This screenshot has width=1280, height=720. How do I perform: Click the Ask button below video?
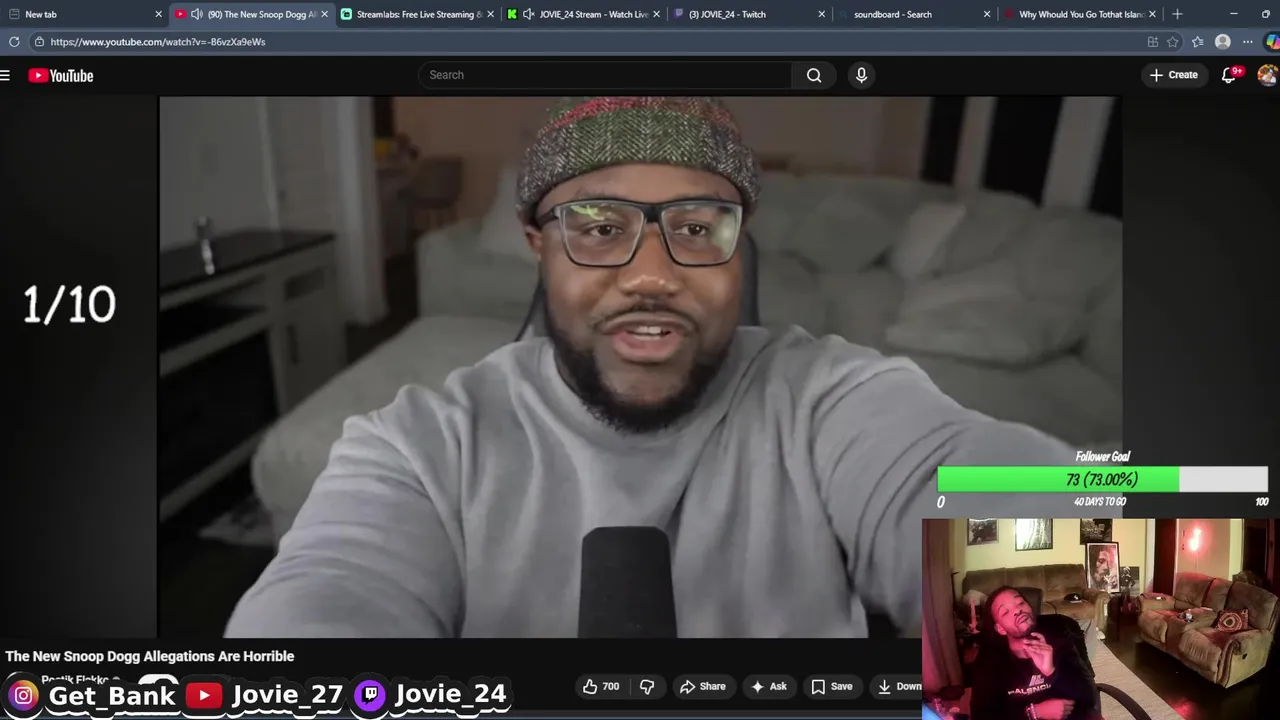click(x=768, y=686)
